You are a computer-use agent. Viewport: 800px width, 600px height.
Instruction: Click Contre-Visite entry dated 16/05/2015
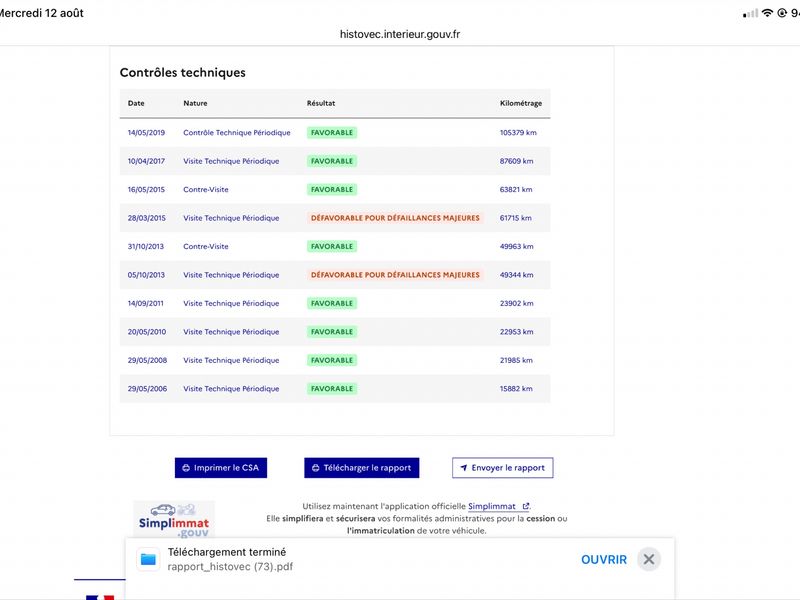206,189
